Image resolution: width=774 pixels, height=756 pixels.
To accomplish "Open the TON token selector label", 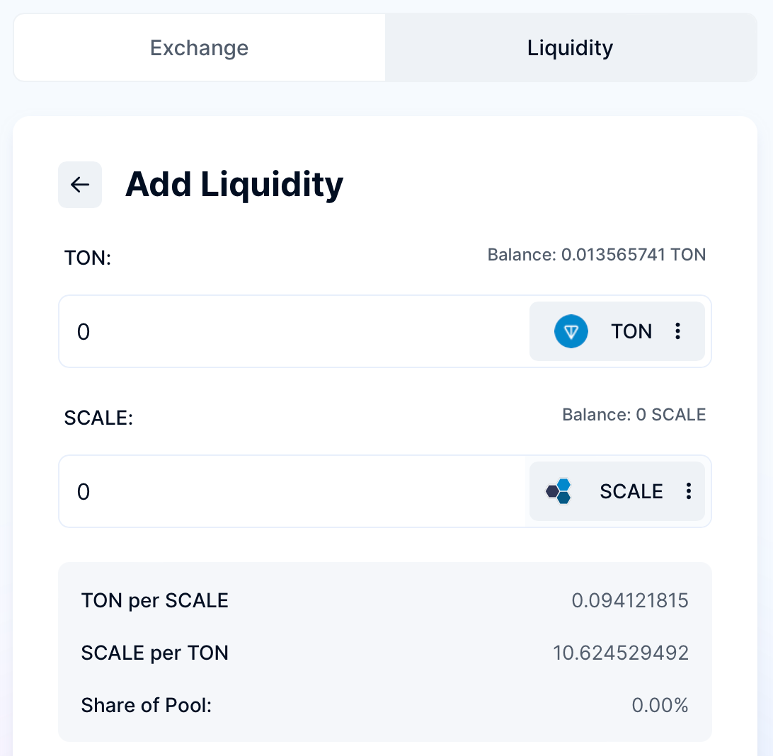I will (631, 331).
